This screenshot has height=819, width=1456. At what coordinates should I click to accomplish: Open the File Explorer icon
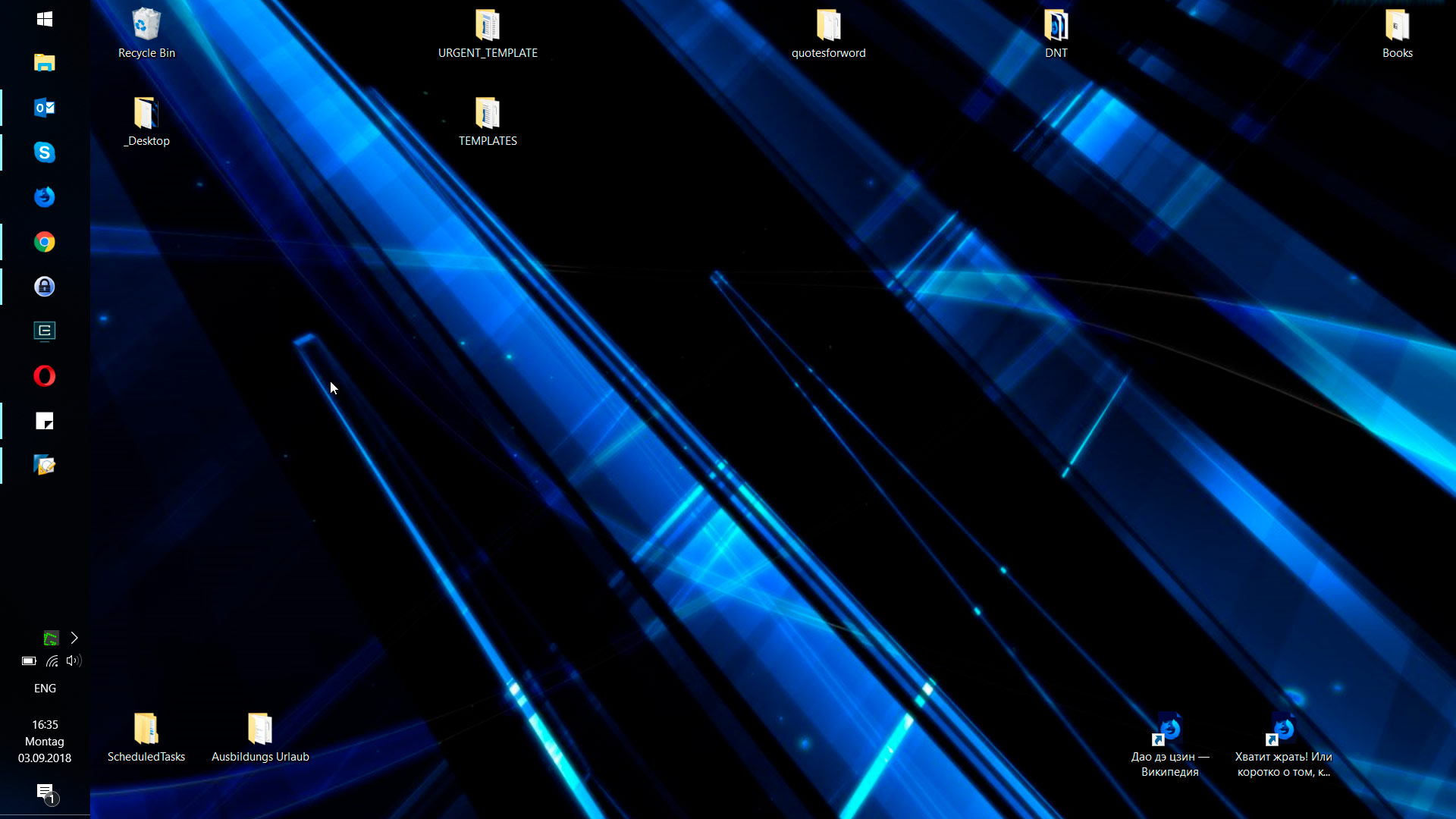point(45,64)
